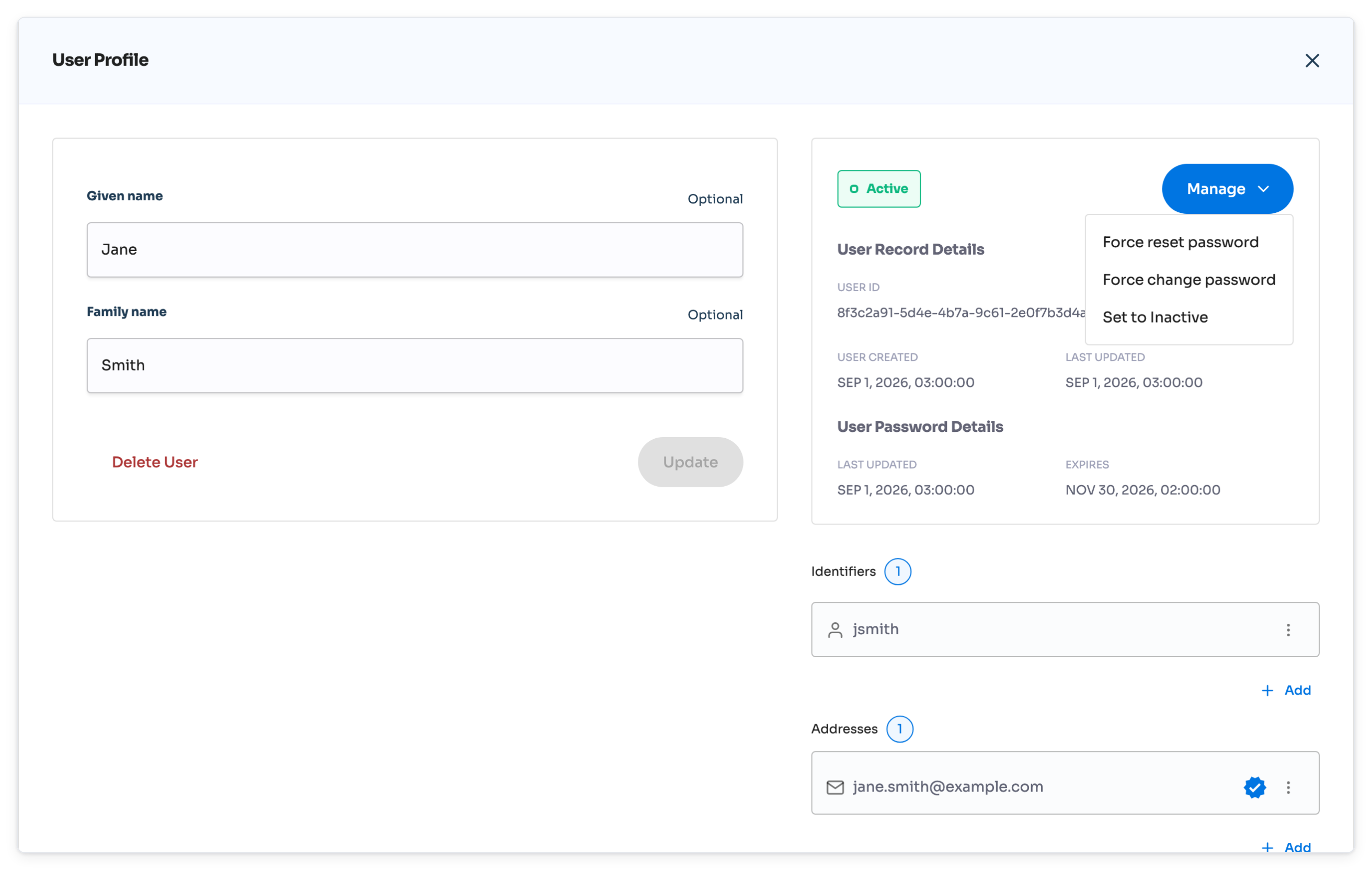Screen dimensions: 1372x870
Task: Click the verified badge on email address
Action: tap(1254, 787)
